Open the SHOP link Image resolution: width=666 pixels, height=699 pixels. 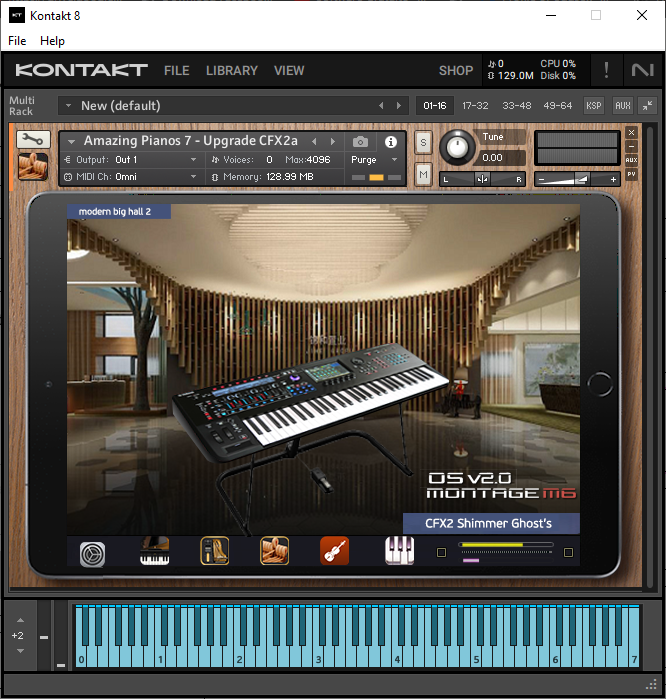click(x=456, y=70)
